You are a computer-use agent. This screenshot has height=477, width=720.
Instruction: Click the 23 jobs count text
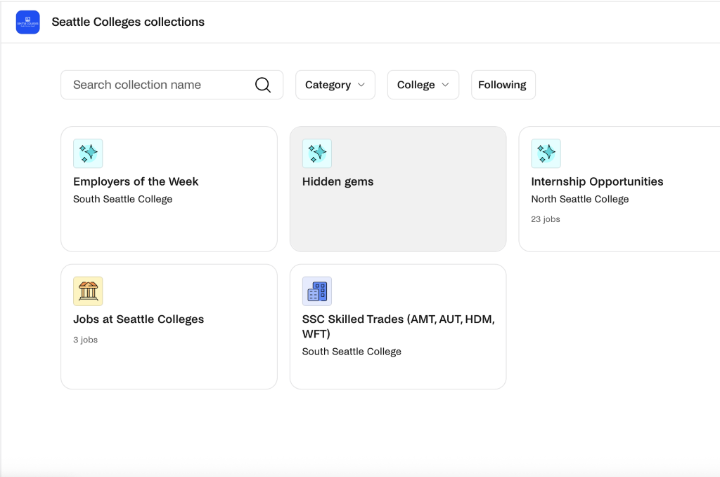(546, 219)
